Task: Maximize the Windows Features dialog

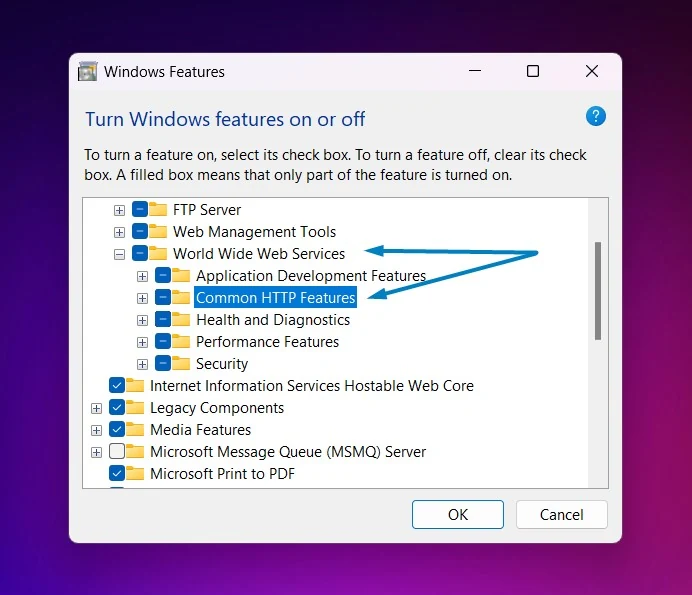Action: (x=533, y=71)
